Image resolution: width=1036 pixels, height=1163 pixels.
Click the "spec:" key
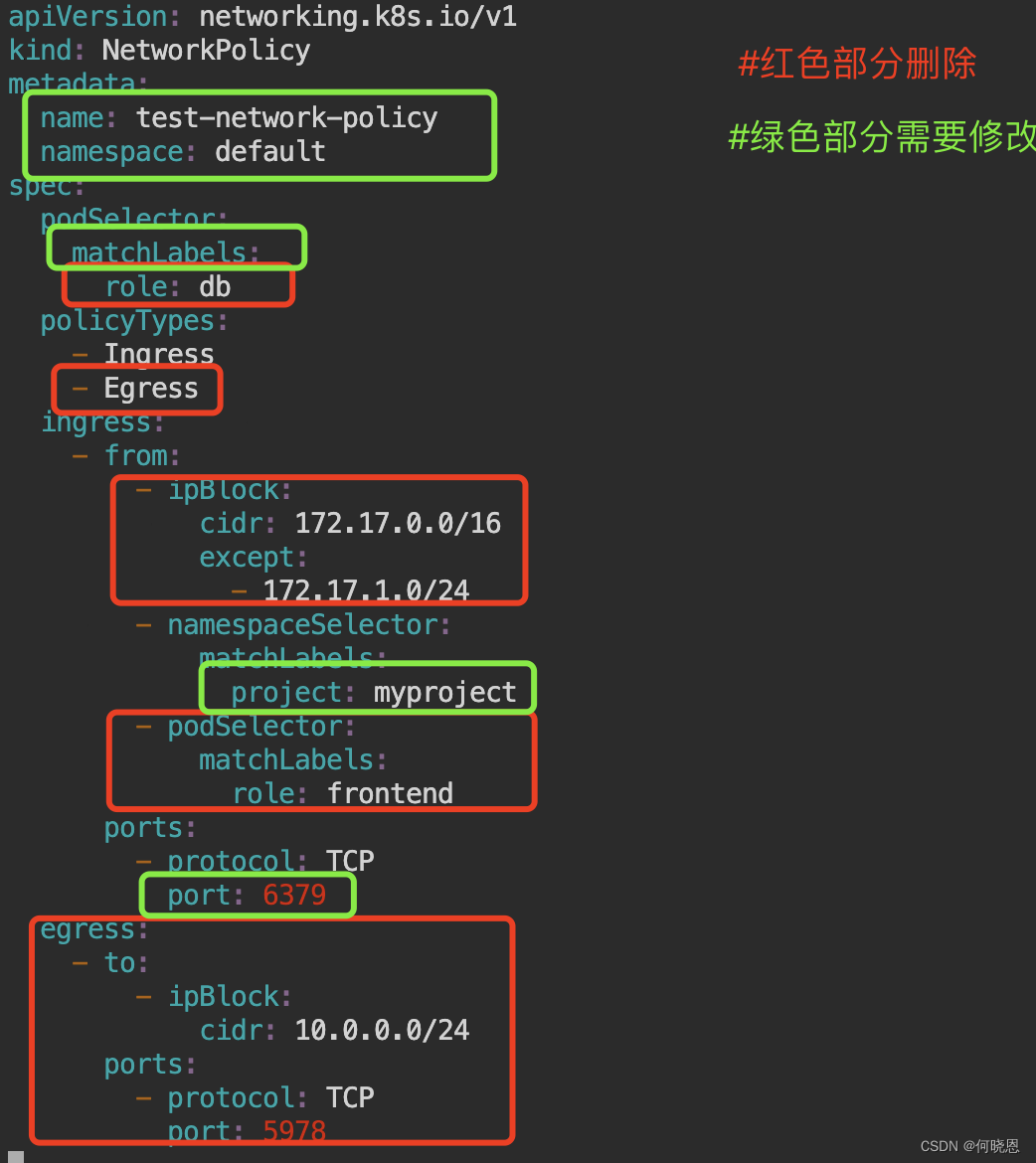coord(45,185)
